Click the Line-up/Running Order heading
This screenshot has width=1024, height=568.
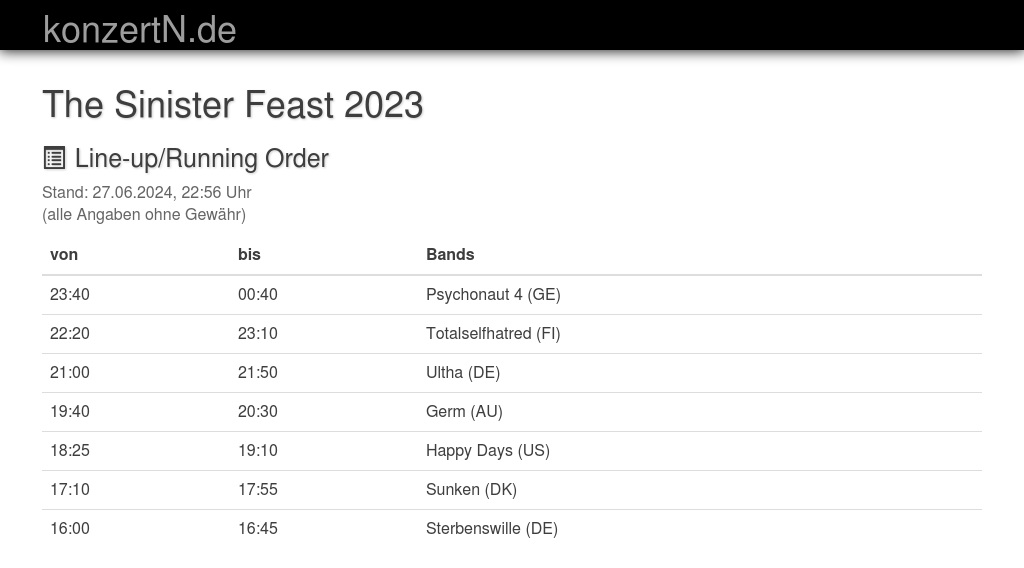(x=201, y=158)
